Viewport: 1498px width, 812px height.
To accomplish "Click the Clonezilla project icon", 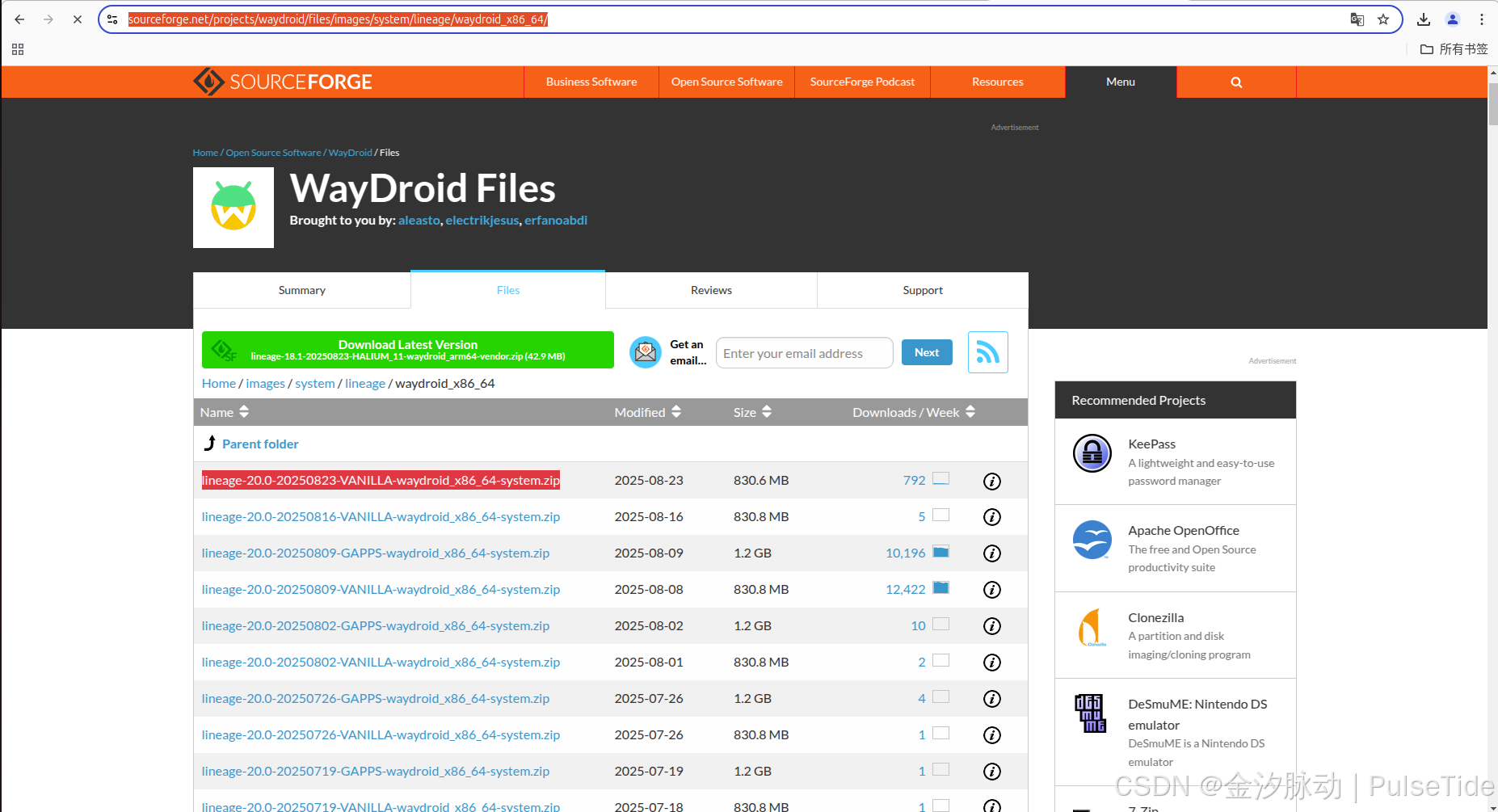I will tap(1092, 627).
